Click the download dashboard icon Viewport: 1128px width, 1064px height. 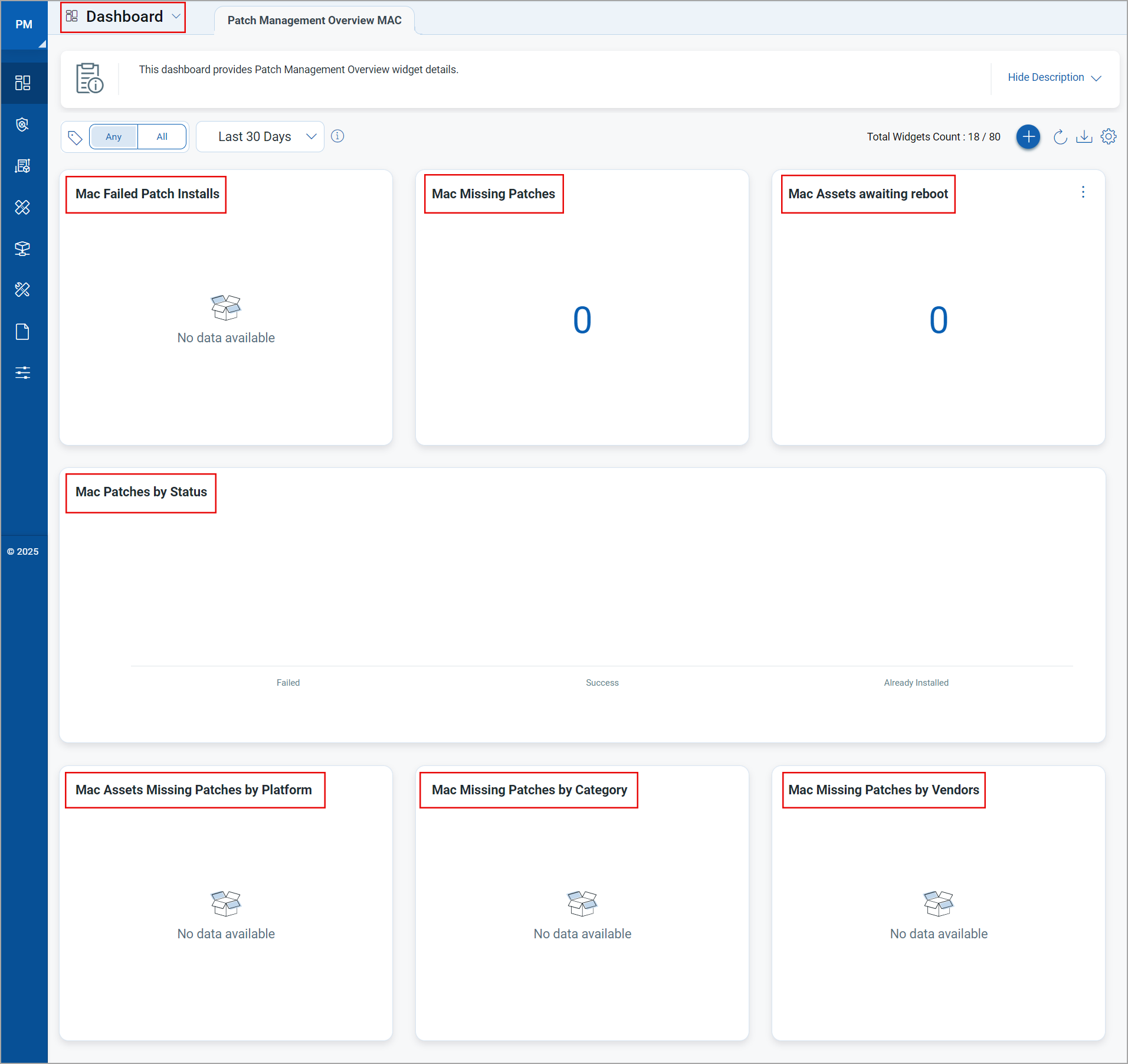(1084, 137)
